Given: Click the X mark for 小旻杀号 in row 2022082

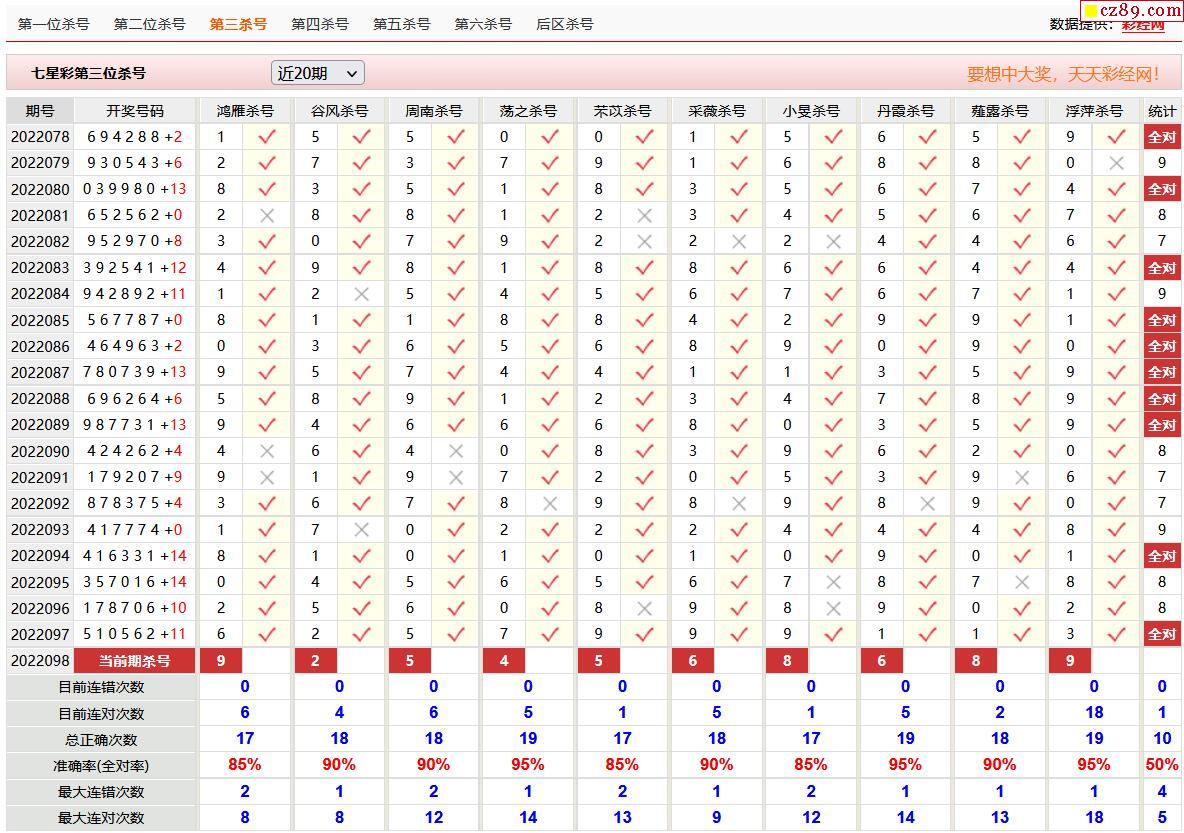Looking at the screenshot, I should (x=833, y=242).
